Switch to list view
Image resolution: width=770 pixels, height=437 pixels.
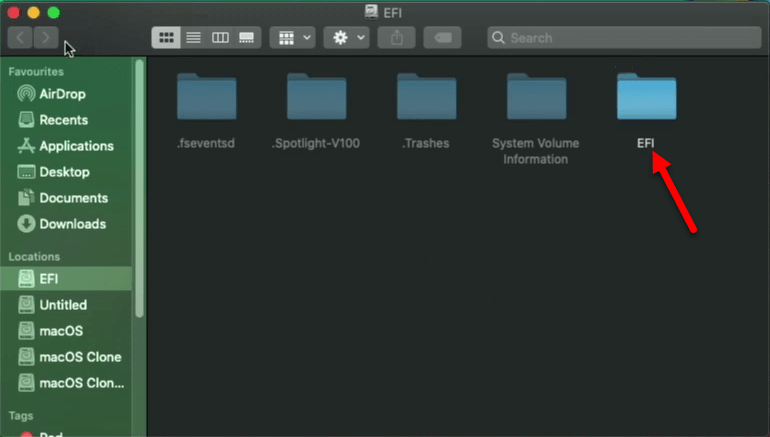click(193, 38)
